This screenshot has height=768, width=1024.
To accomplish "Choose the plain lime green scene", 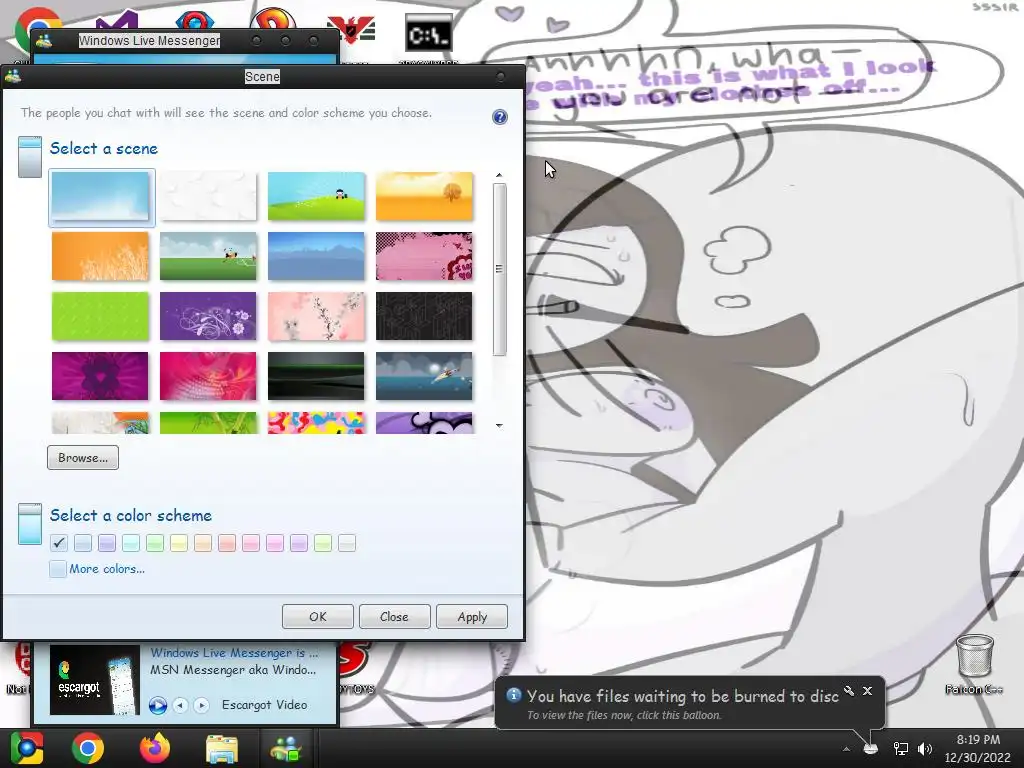I will pos(100,316).
